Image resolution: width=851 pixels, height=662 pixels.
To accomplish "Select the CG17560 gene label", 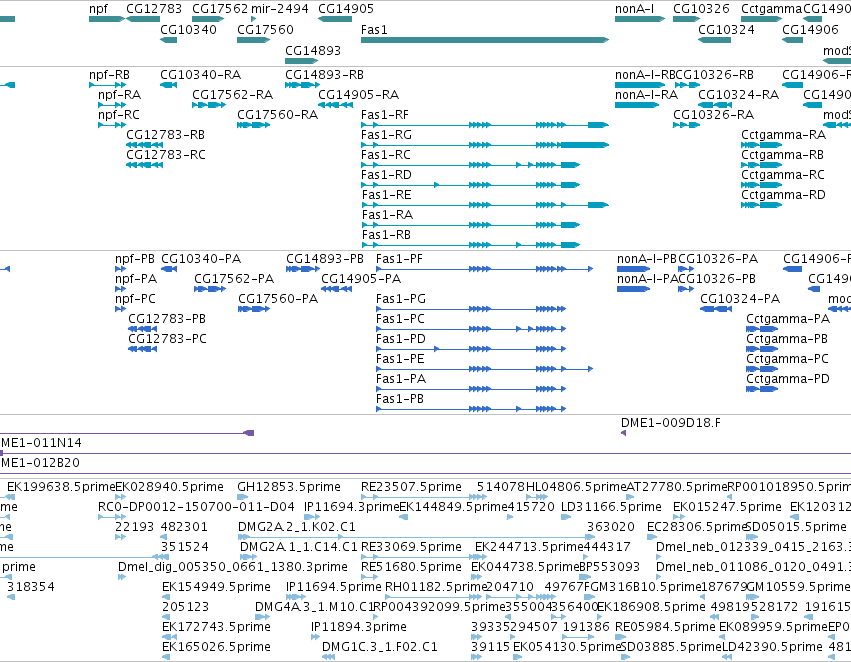I will tap(265, 29).
